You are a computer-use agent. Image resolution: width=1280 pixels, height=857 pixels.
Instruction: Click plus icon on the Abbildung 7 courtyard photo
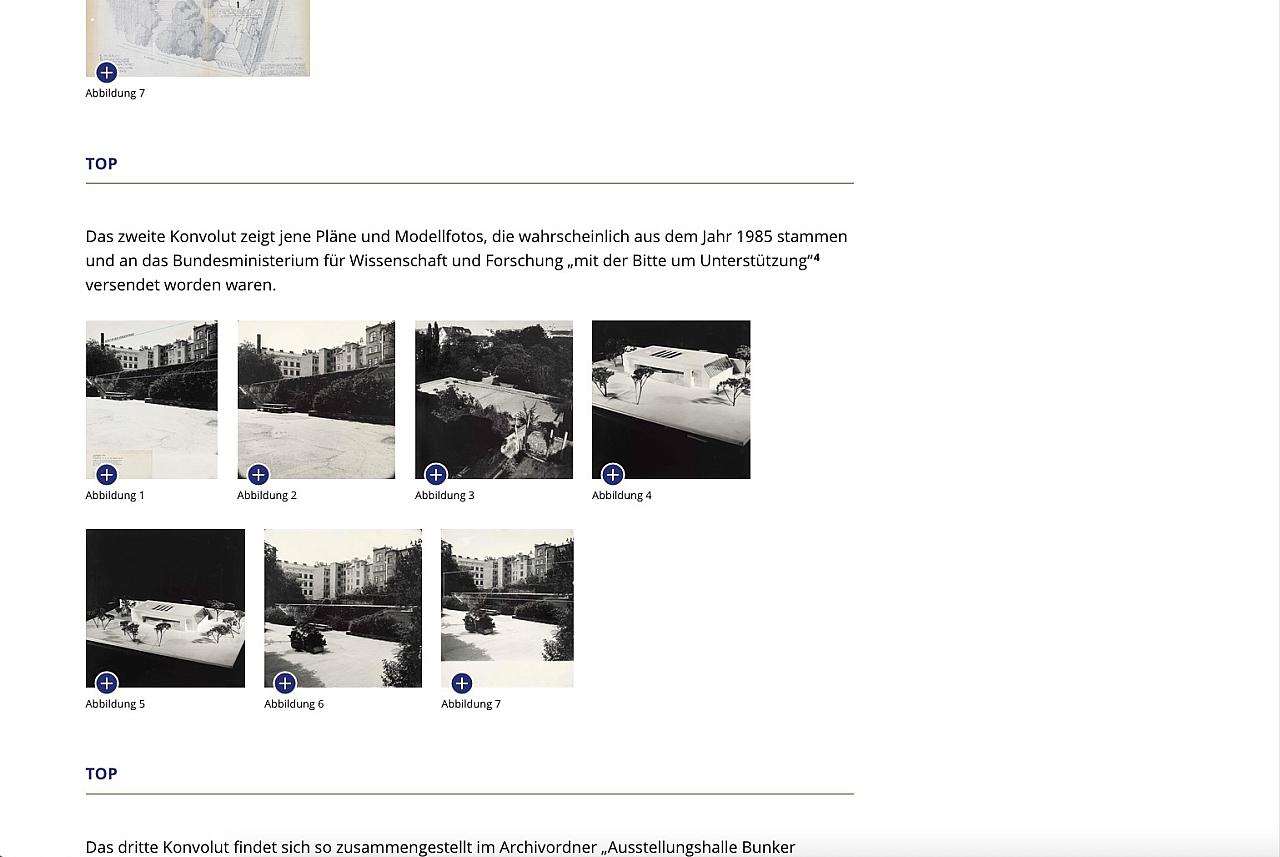[461, 683]
